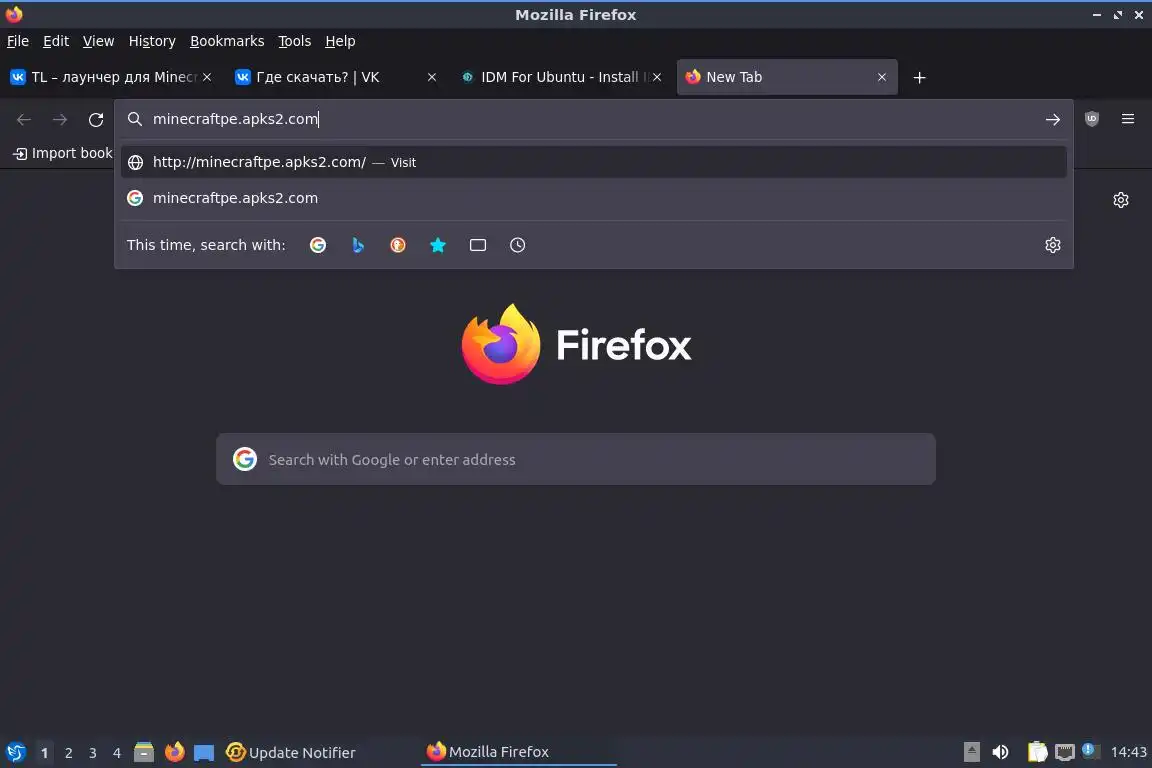Search in Bookmarks using the star icon
Viewport: 1152px width, 768px height.
click(438, 245)
